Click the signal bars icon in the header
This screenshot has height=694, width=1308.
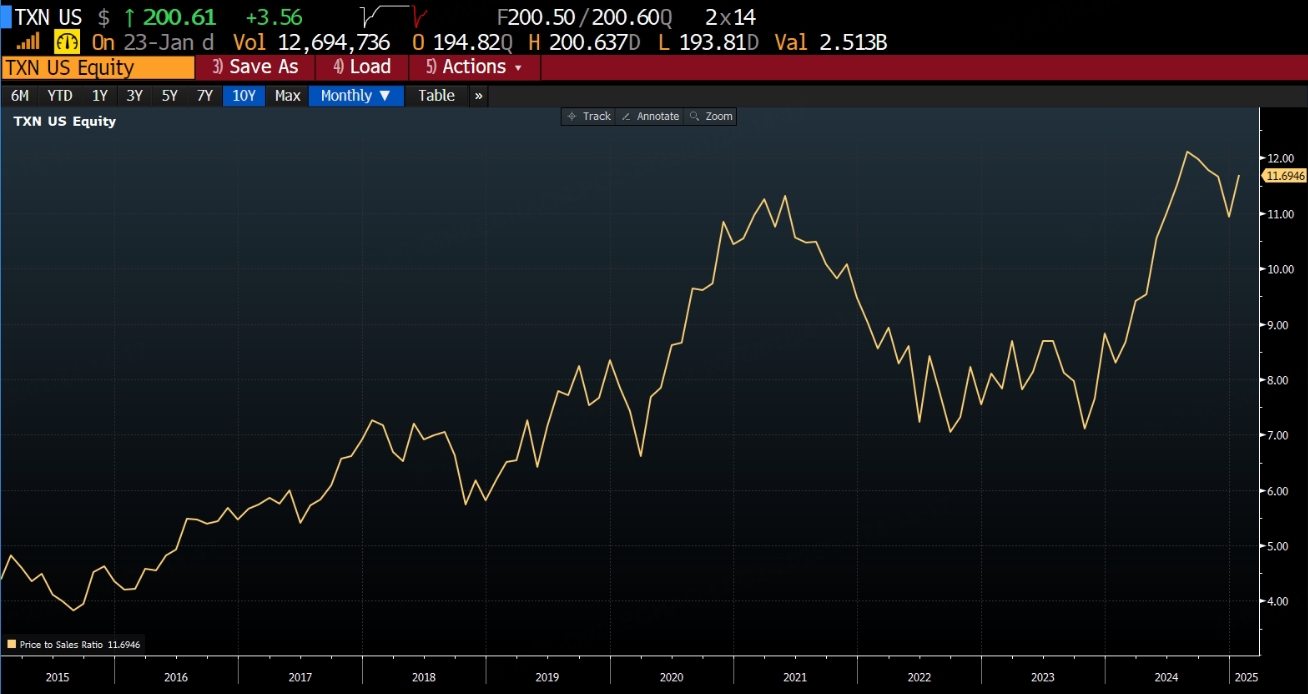[x=28, y=42]
